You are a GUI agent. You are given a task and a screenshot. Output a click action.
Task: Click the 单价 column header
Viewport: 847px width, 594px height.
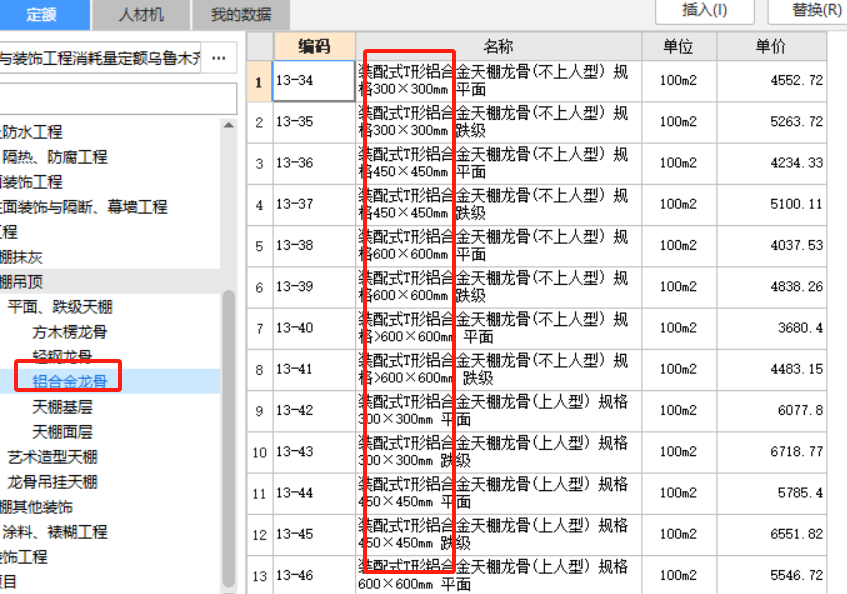coord(771,46)
